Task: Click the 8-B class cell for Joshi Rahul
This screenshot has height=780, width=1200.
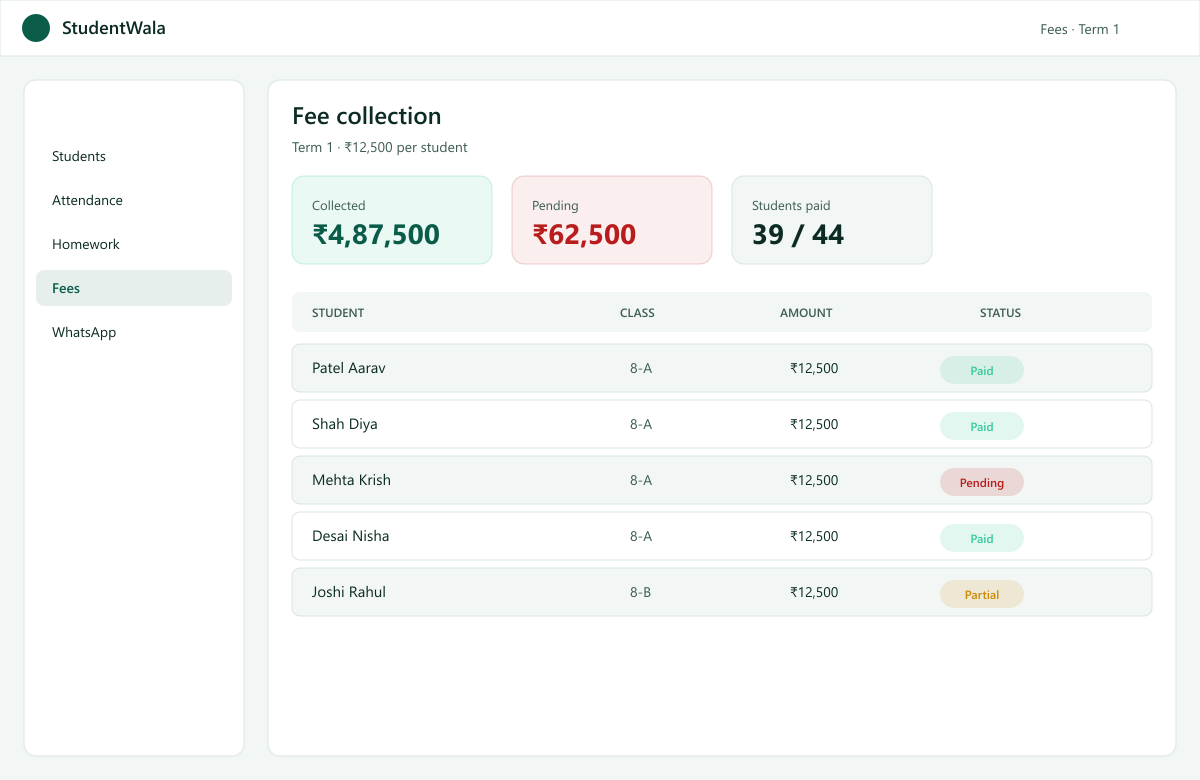Action: 641,592
